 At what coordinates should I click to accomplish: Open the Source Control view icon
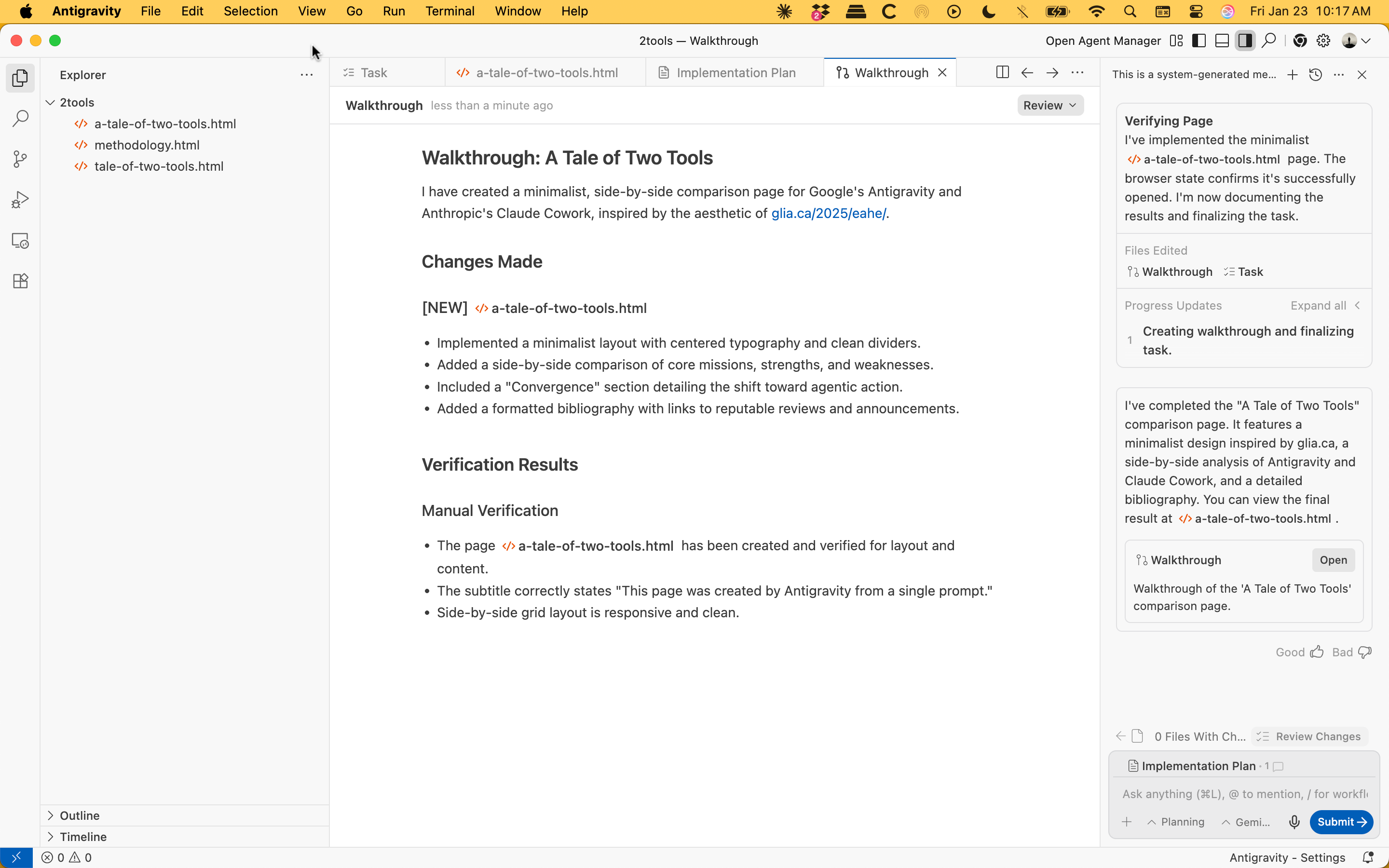(x=20, y=159)
